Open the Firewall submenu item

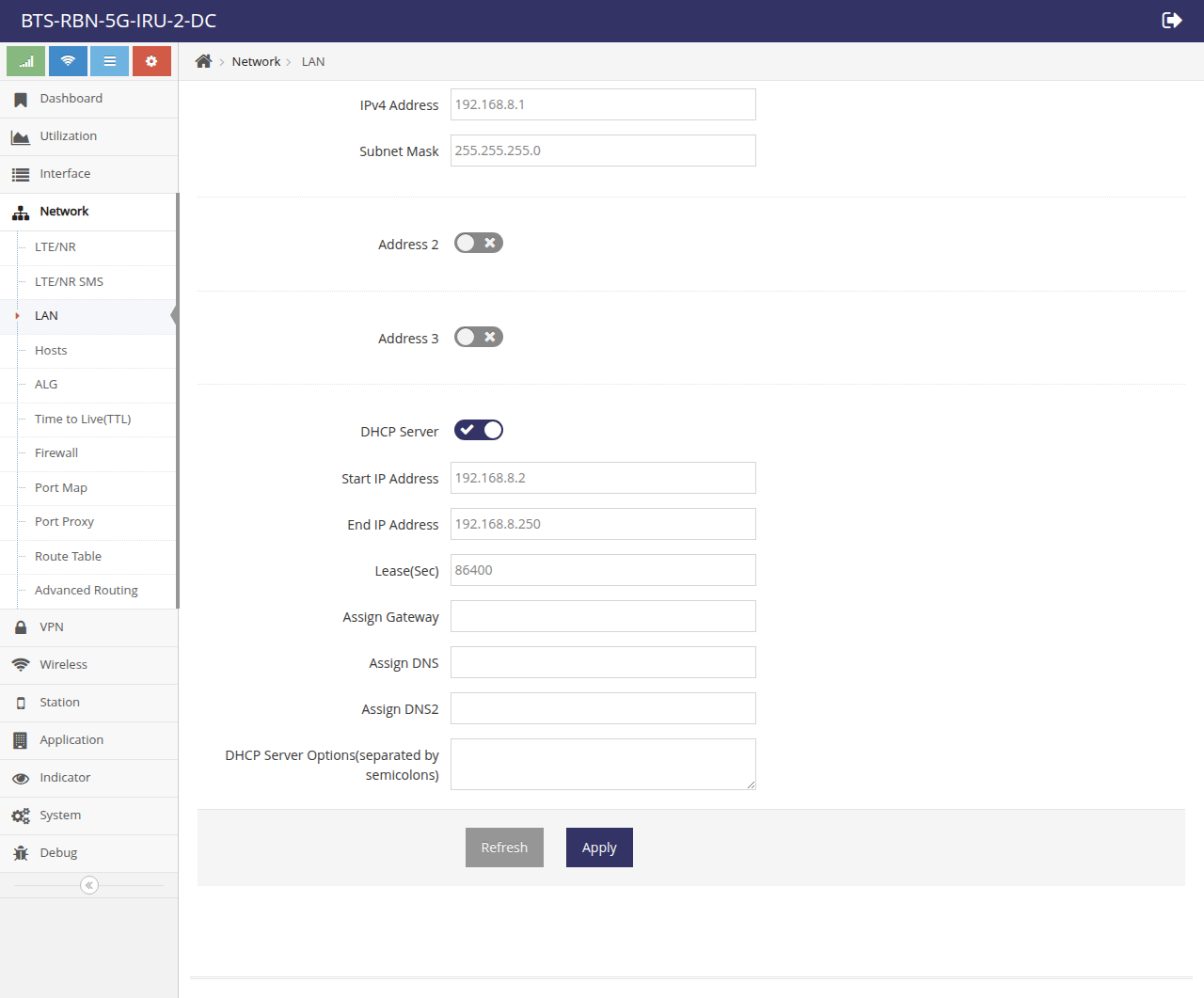tap(88, 453)
